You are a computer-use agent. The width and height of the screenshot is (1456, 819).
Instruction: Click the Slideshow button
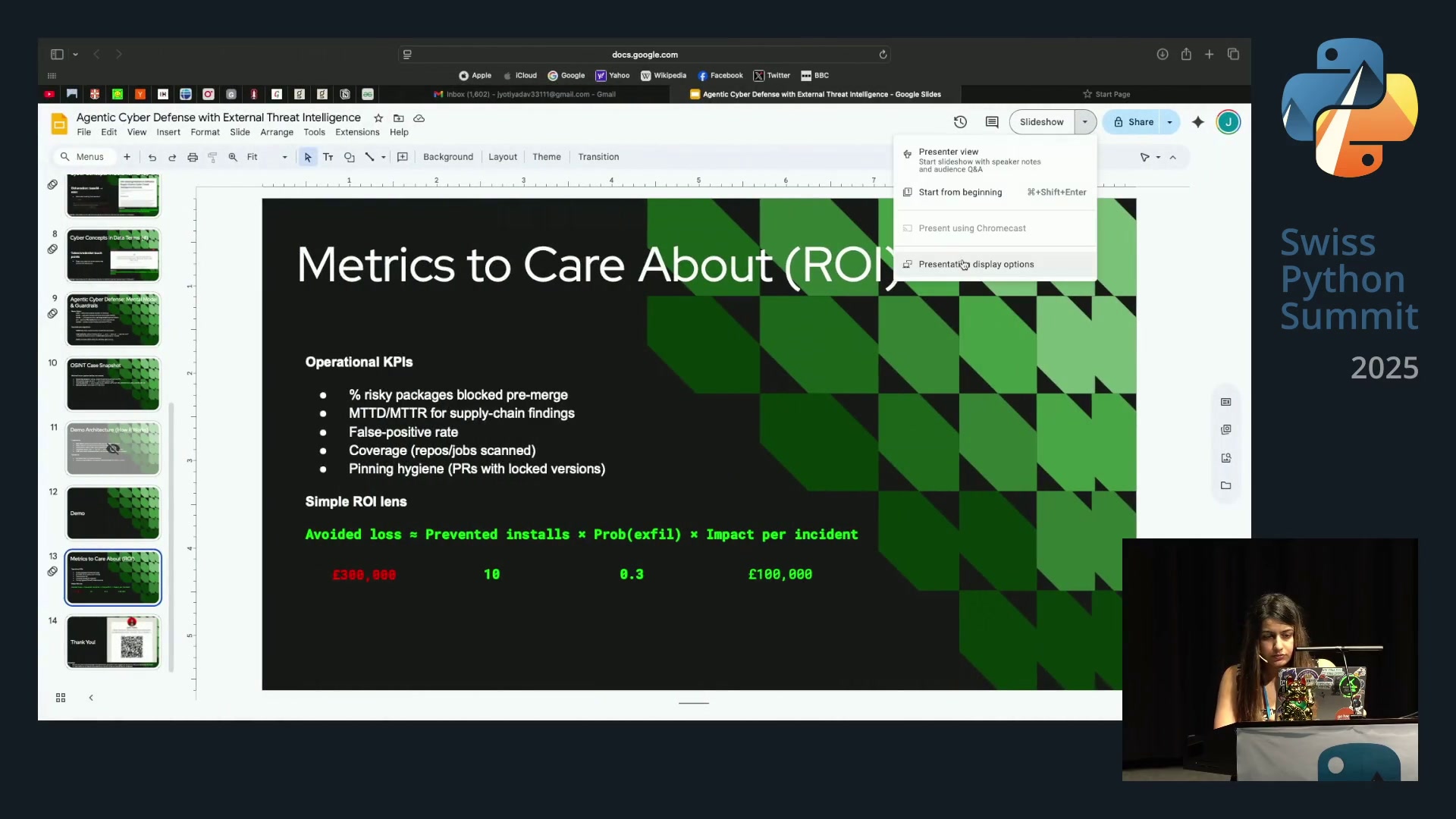(x=1041, y=122)
